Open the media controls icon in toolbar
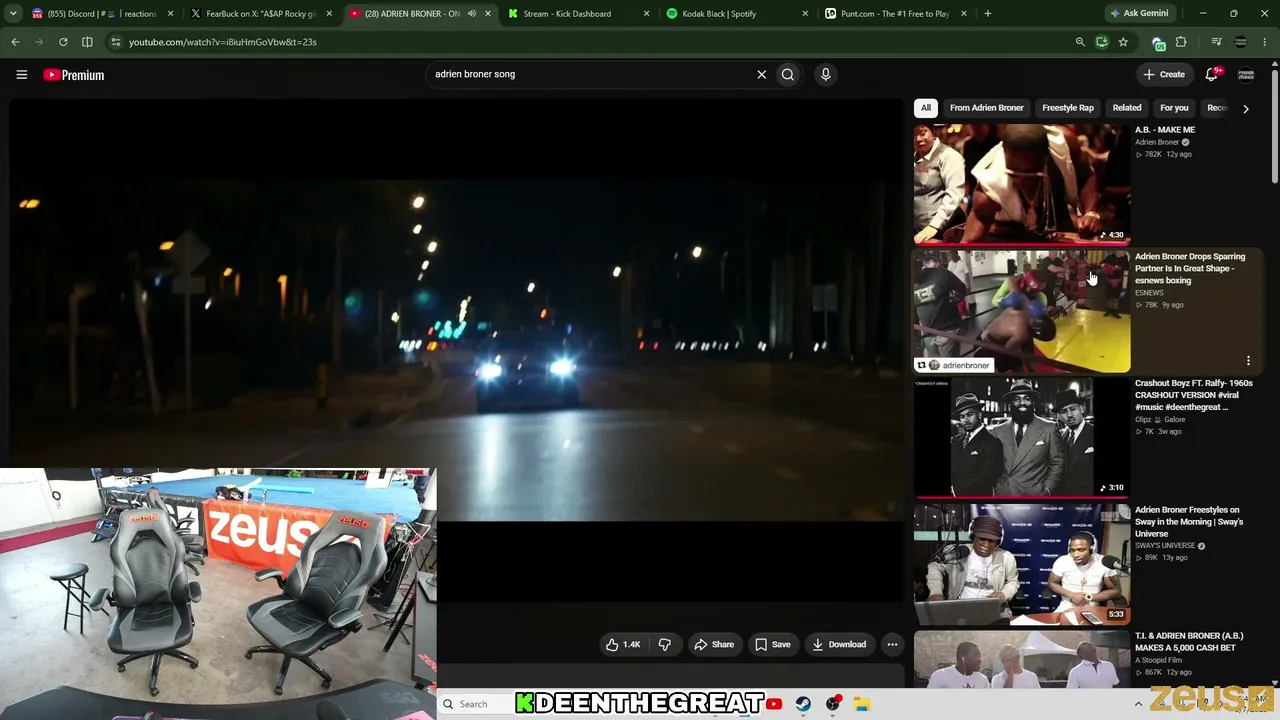 tap(1216, 42)
